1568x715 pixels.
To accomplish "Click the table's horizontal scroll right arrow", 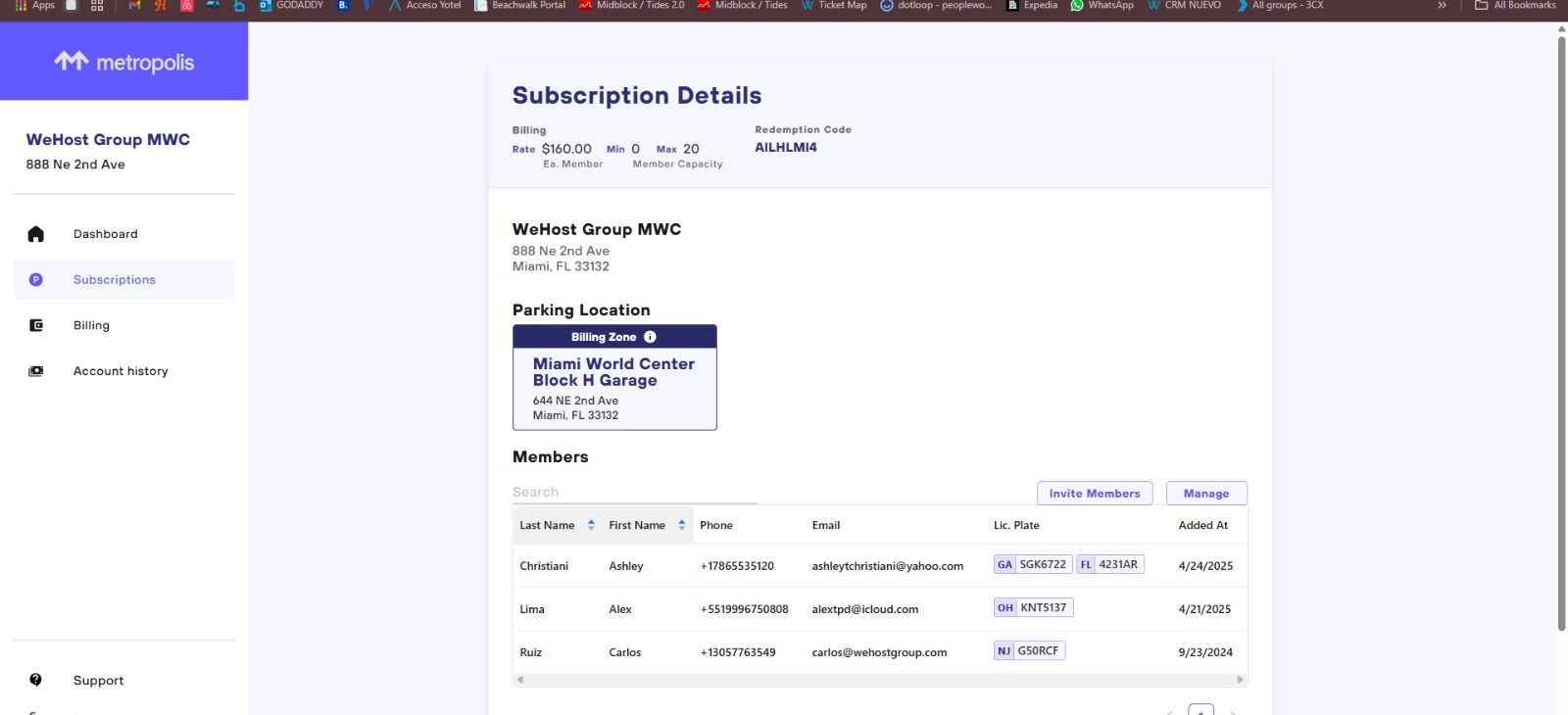I will click(1240, 679).
